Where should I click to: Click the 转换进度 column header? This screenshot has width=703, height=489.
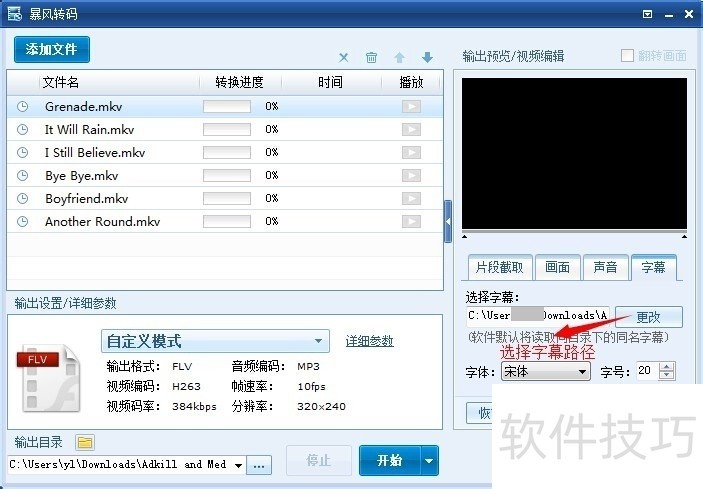(x=239, y=82)
